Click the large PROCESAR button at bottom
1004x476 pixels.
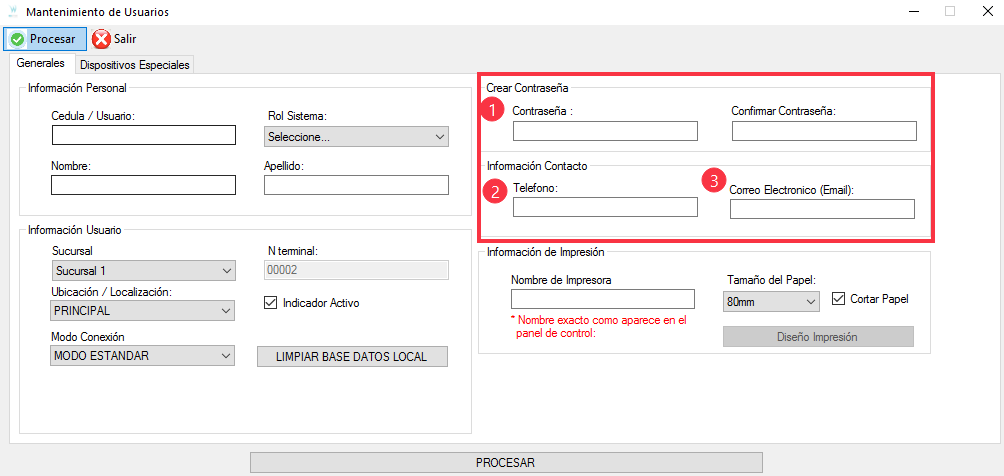[505, 462]
